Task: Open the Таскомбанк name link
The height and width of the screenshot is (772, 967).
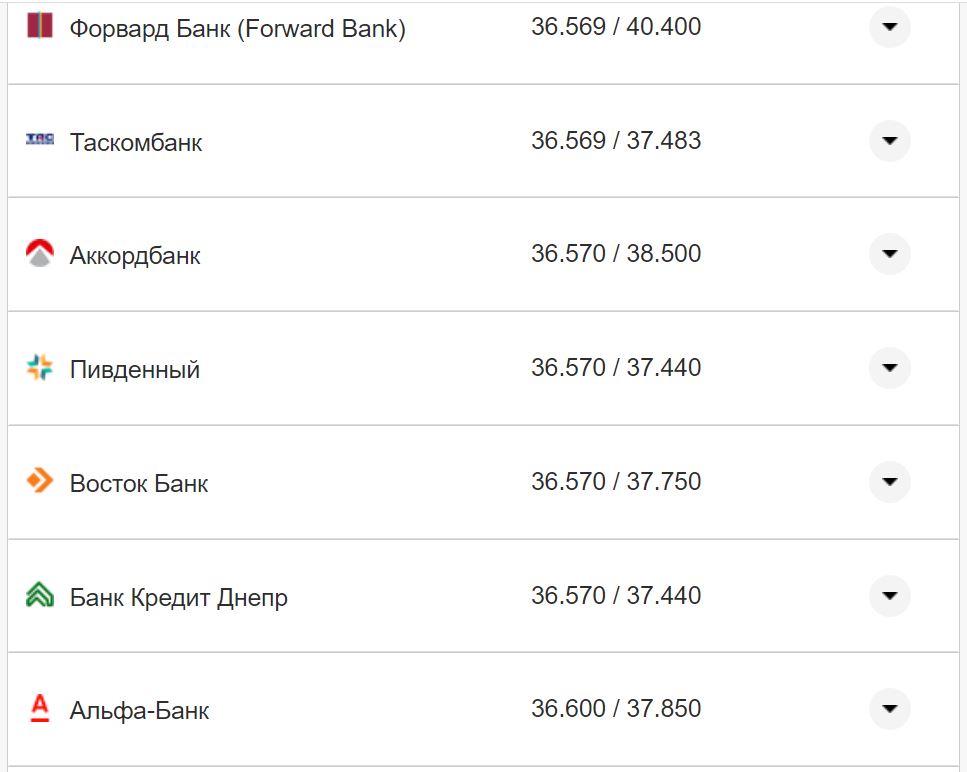Action: [x=136, y=143]
